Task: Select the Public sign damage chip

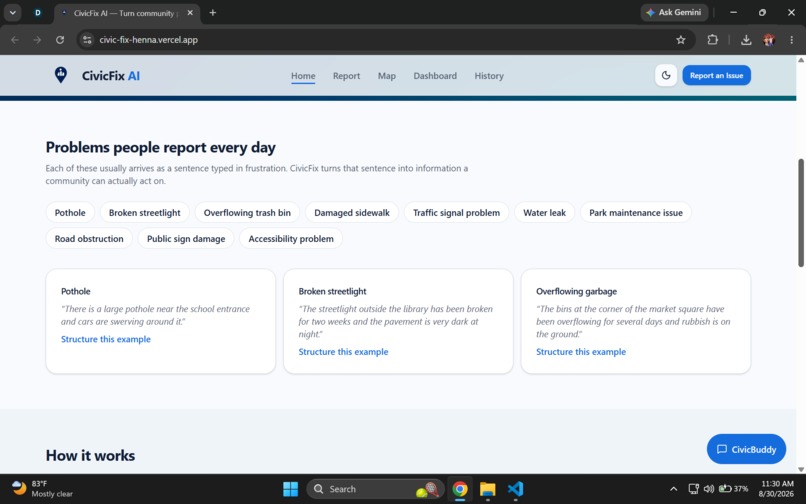Action: [x=186, y=239]
